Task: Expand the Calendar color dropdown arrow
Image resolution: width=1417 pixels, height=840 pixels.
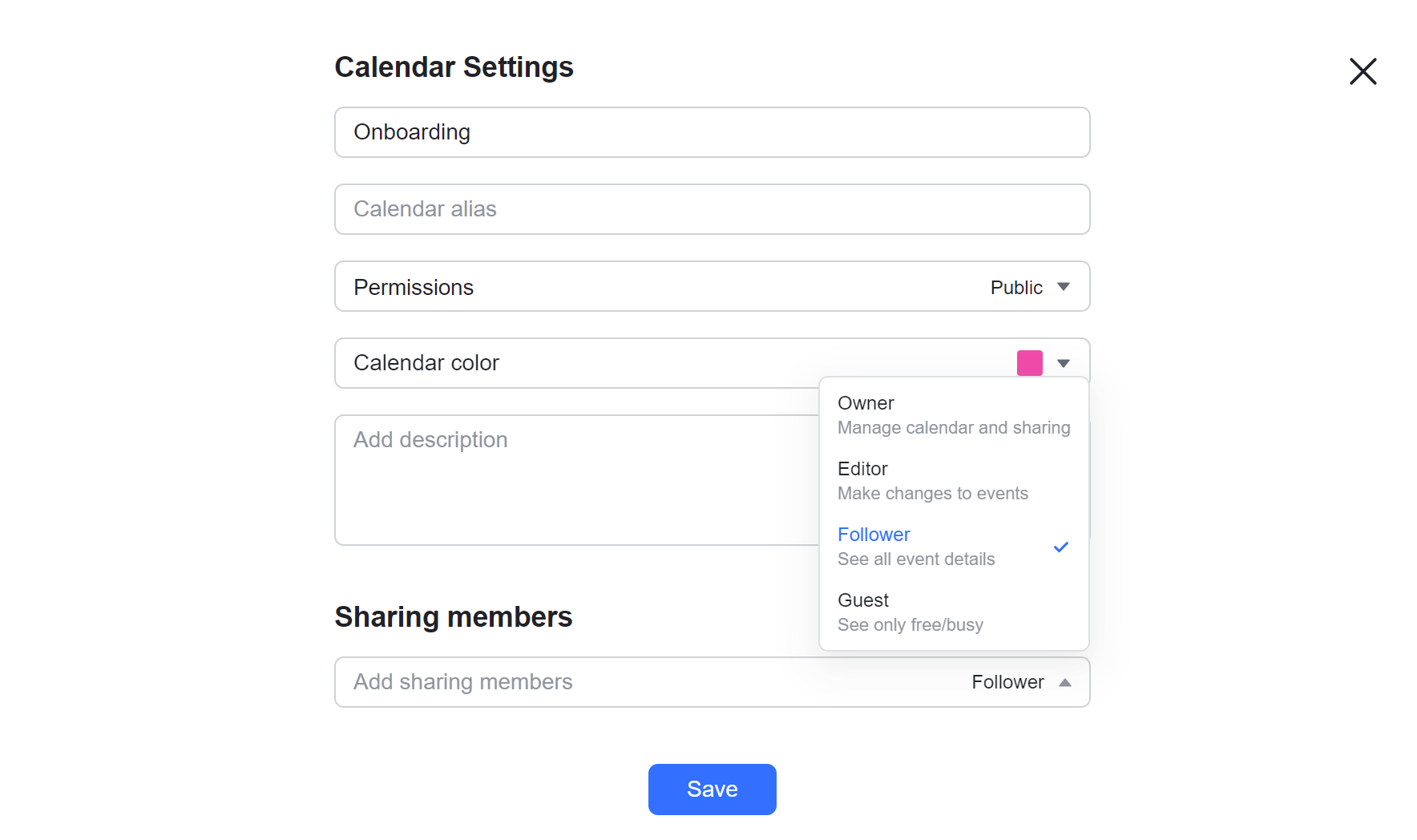Action: (x=1064, y=363)
